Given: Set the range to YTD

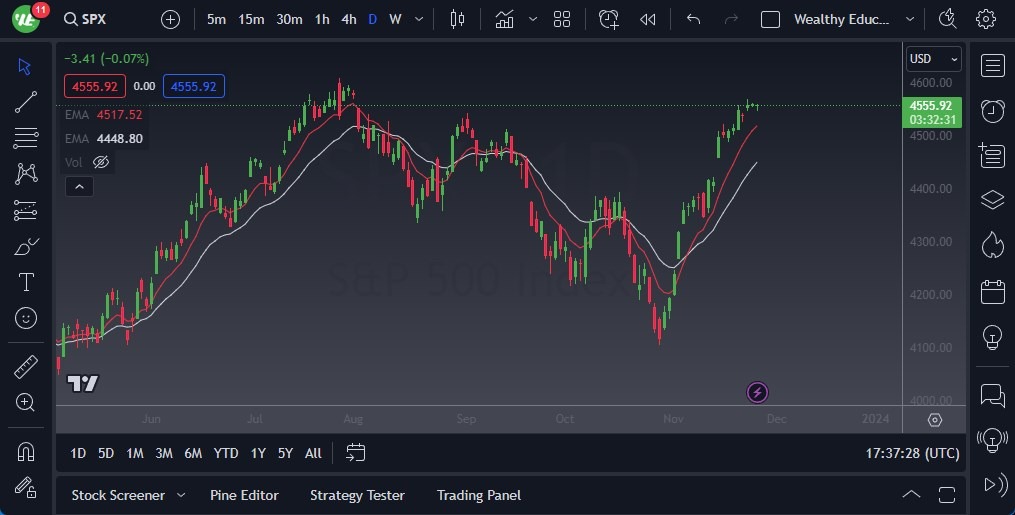Looking at the screenshot, I should tap(226, 453).
